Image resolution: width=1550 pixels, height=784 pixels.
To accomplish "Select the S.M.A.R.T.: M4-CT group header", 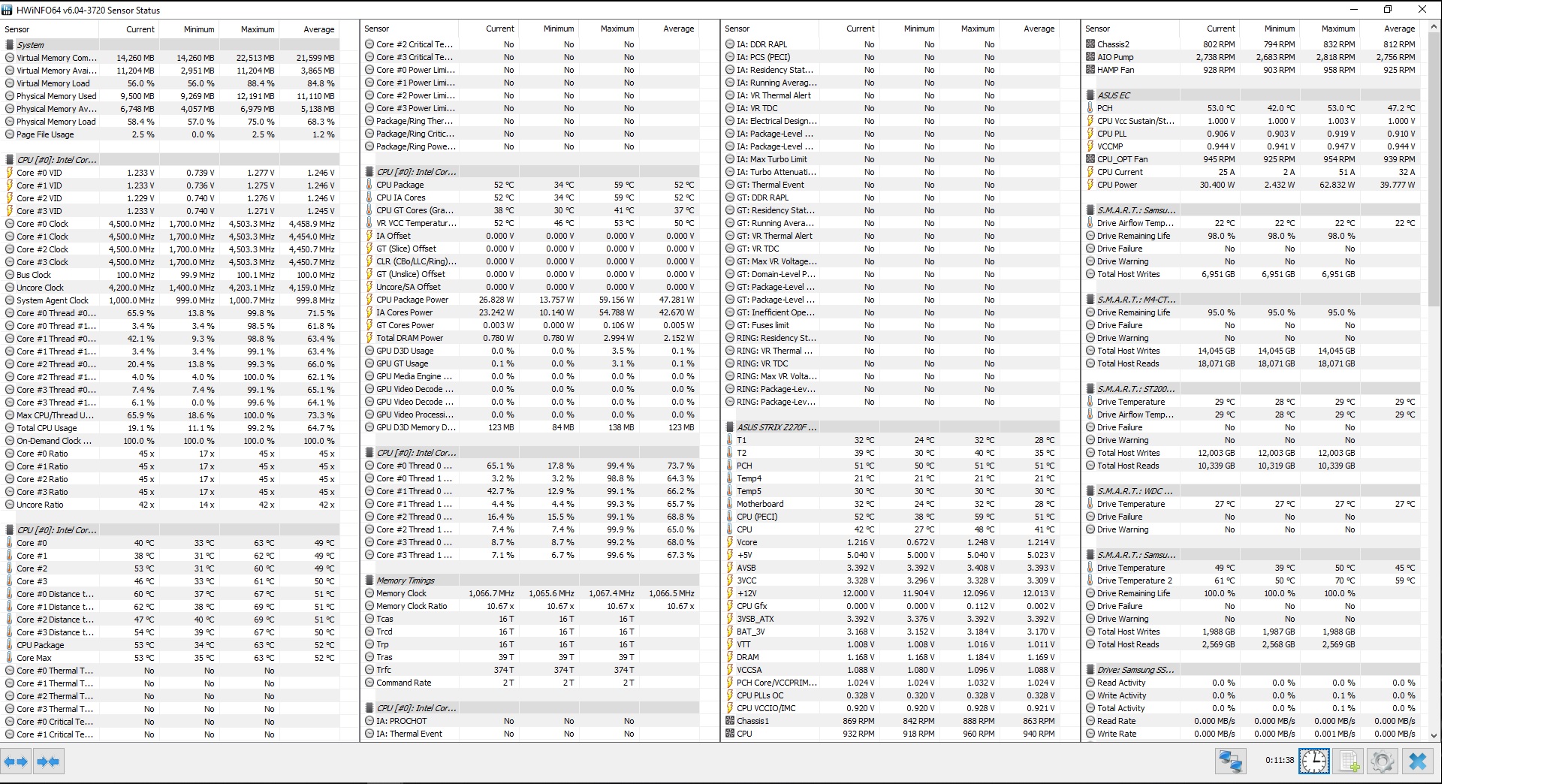I will 1253,300.
